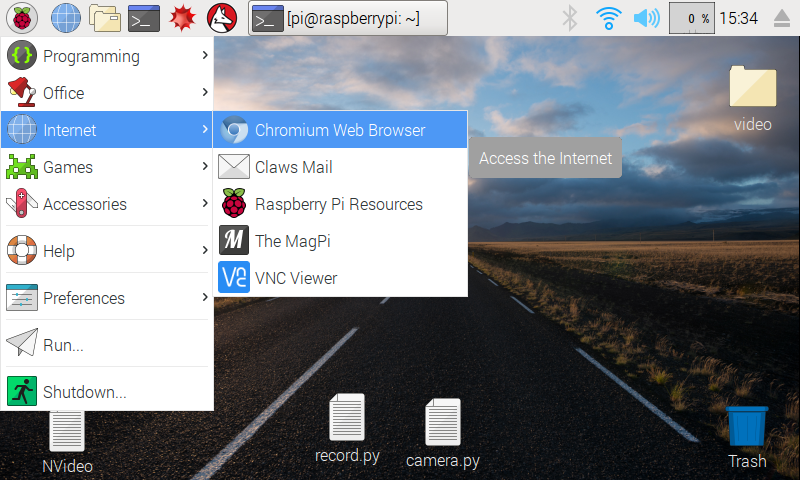Click the MagPi M icon
800x480 pixels.
point(234,240)
